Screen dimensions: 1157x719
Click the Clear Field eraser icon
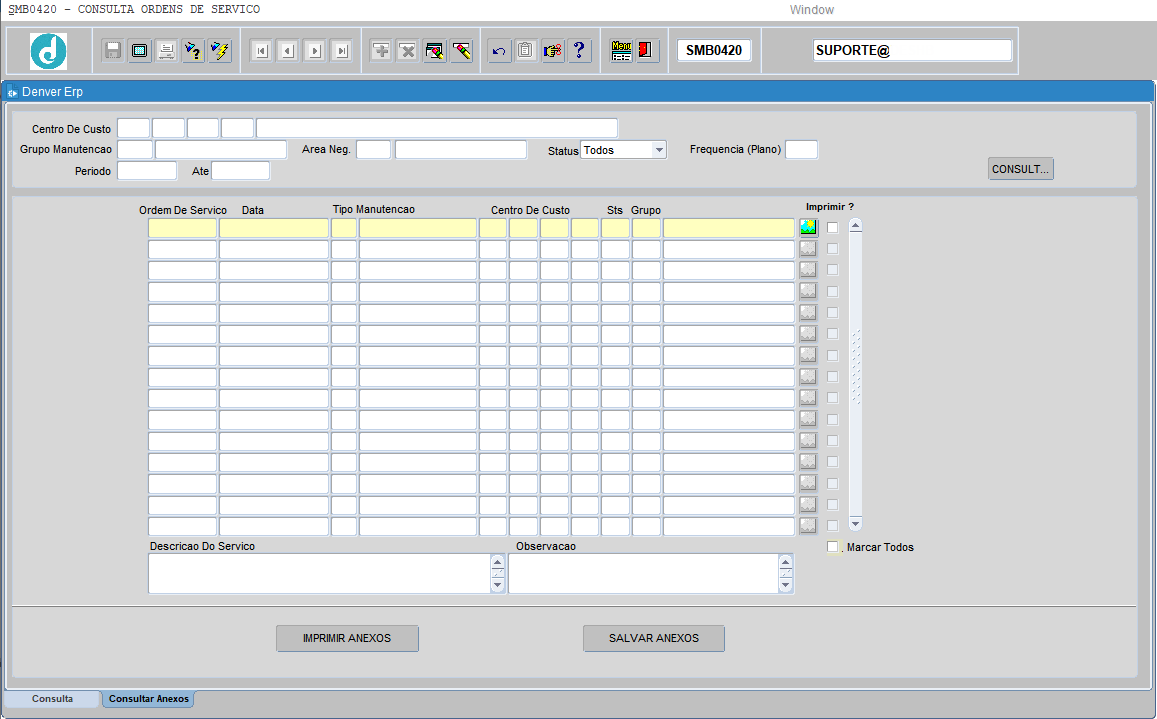pos(461,51)
